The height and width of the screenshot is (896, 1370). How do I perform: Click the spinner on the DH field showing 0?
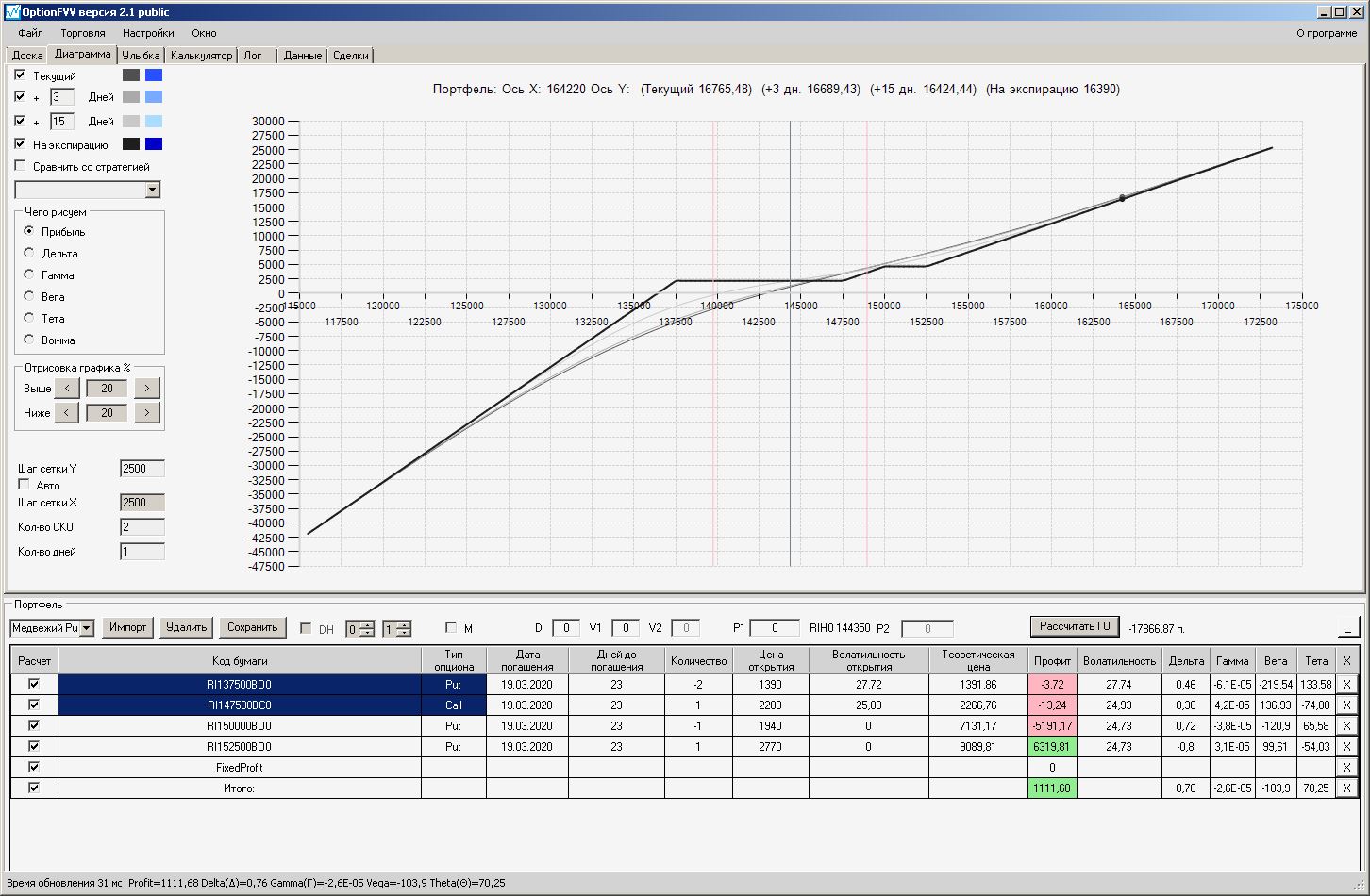coord(367,629)
